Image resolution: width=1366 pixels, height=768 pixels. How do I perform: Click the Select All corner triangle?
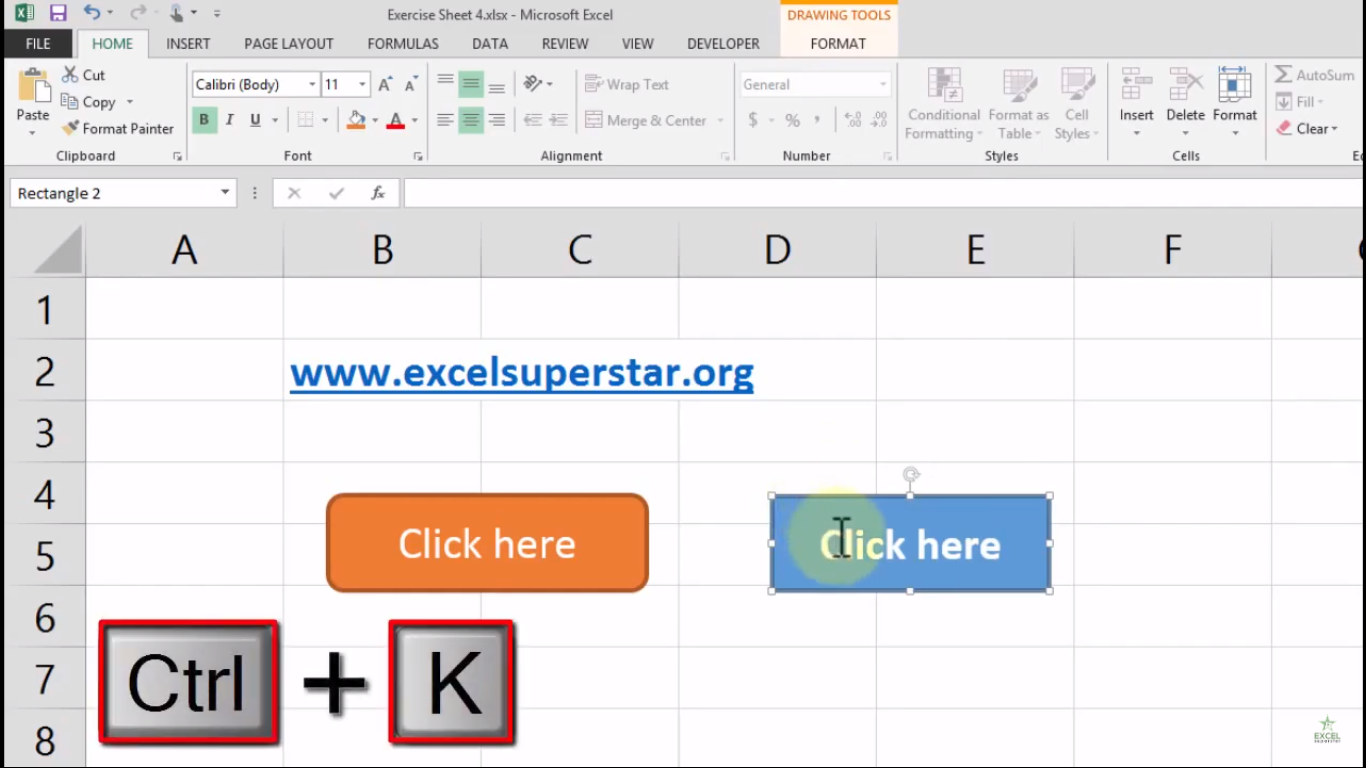59,249
